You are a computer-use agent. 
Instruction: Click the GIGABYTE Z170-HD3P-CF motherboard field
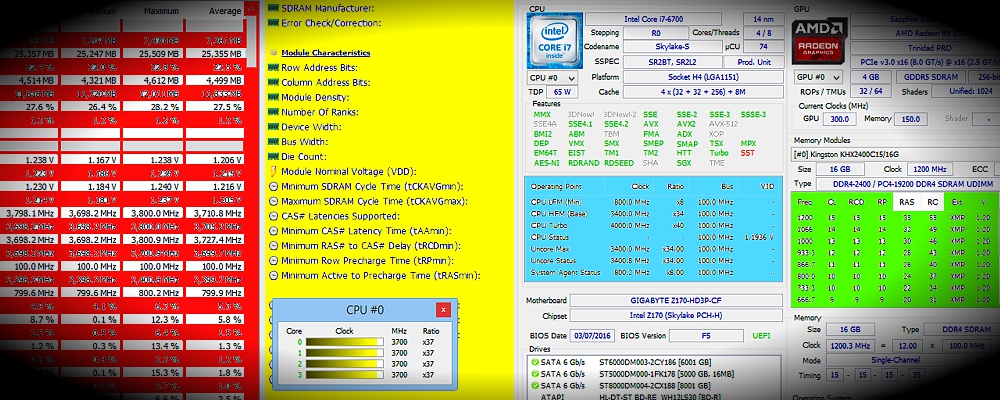(x=676, y=300)
